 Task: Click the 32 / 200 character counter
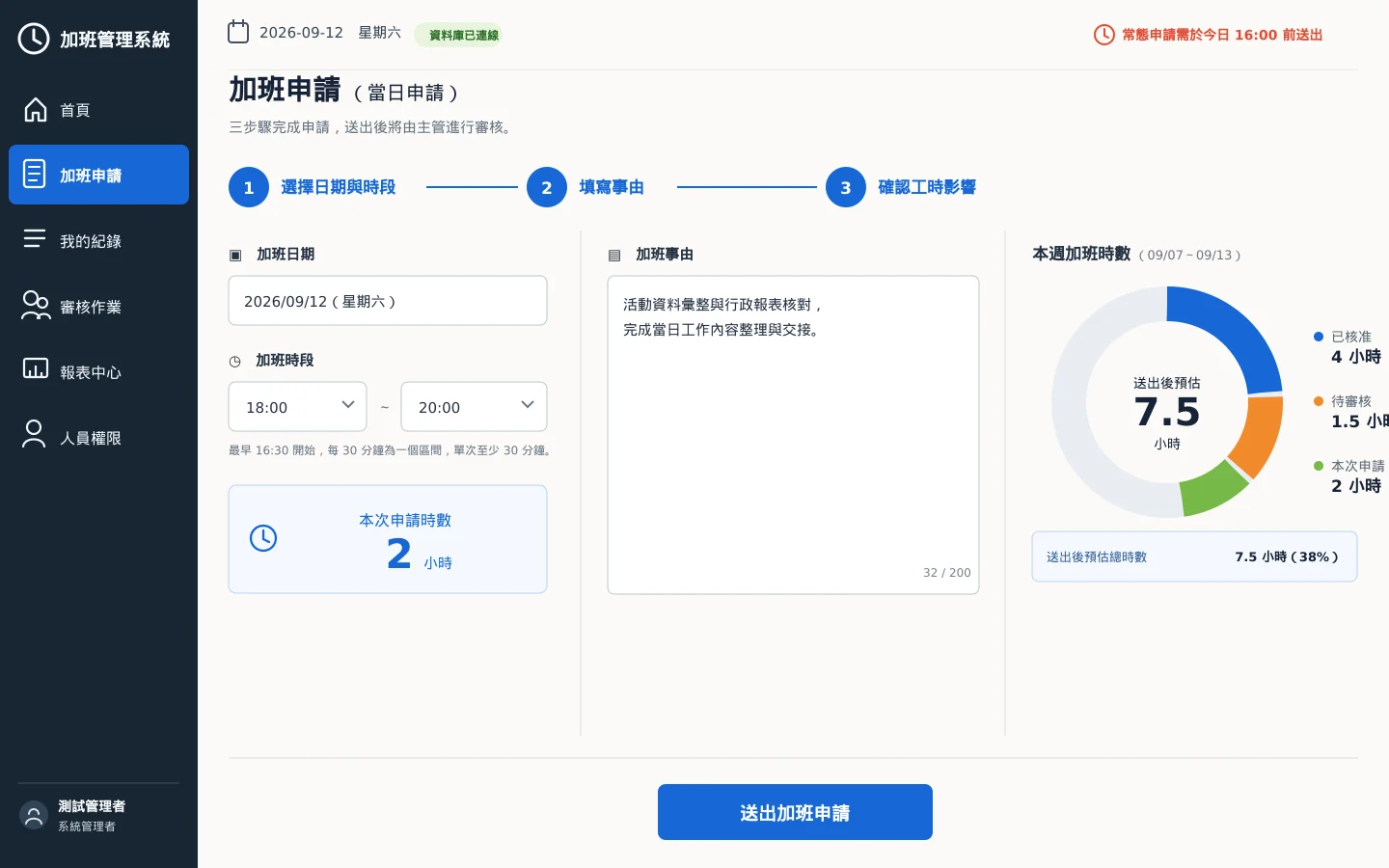[947, 573]
